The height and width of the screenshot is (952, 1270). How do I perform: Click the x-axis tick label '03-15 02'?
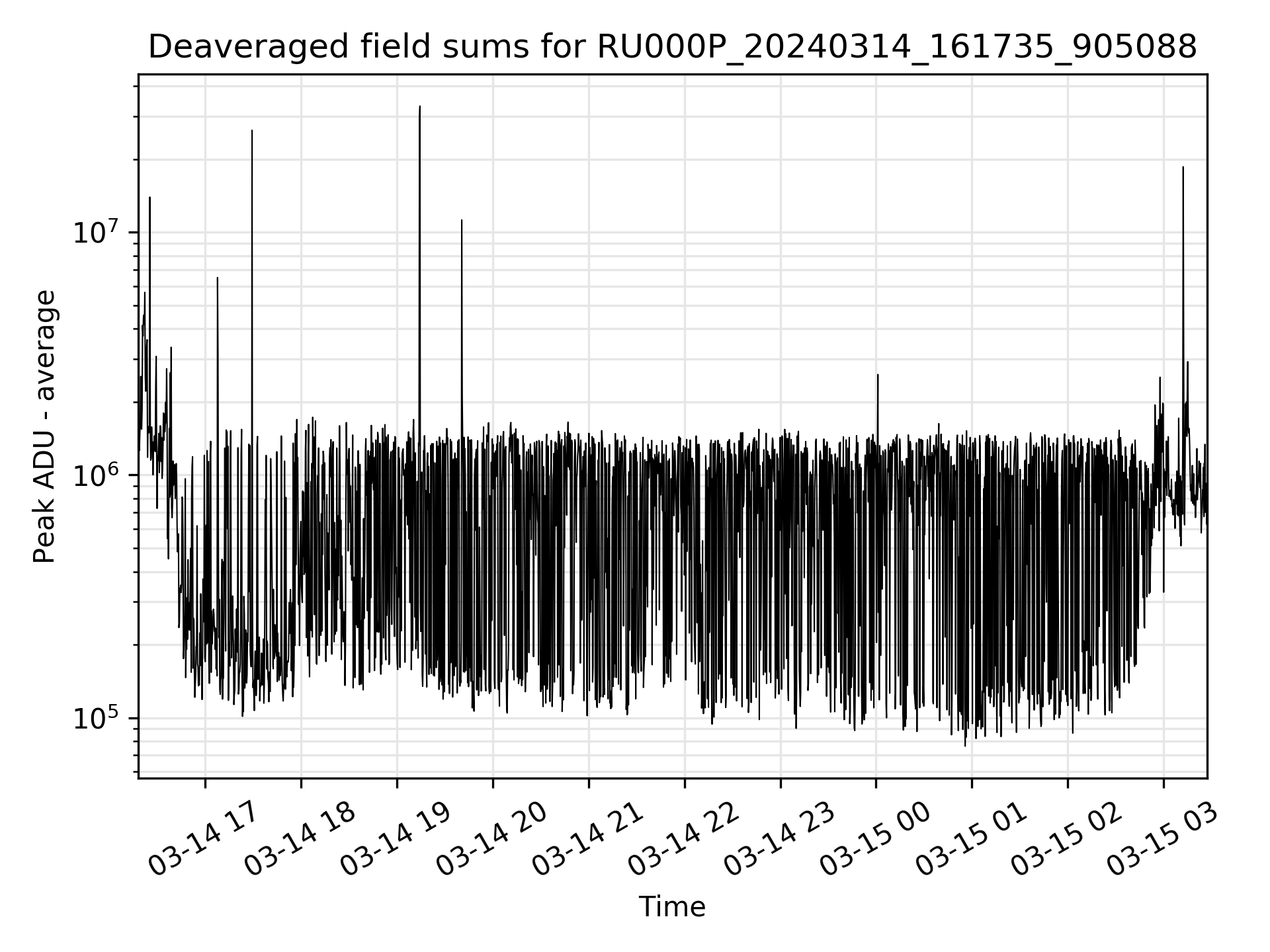1066,839
